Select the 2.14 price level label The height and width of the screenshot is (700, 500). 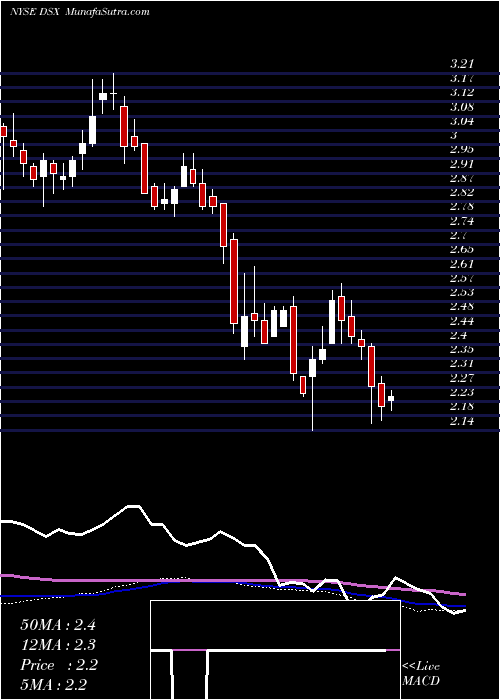pyautogui.click(x=462, y=421)
